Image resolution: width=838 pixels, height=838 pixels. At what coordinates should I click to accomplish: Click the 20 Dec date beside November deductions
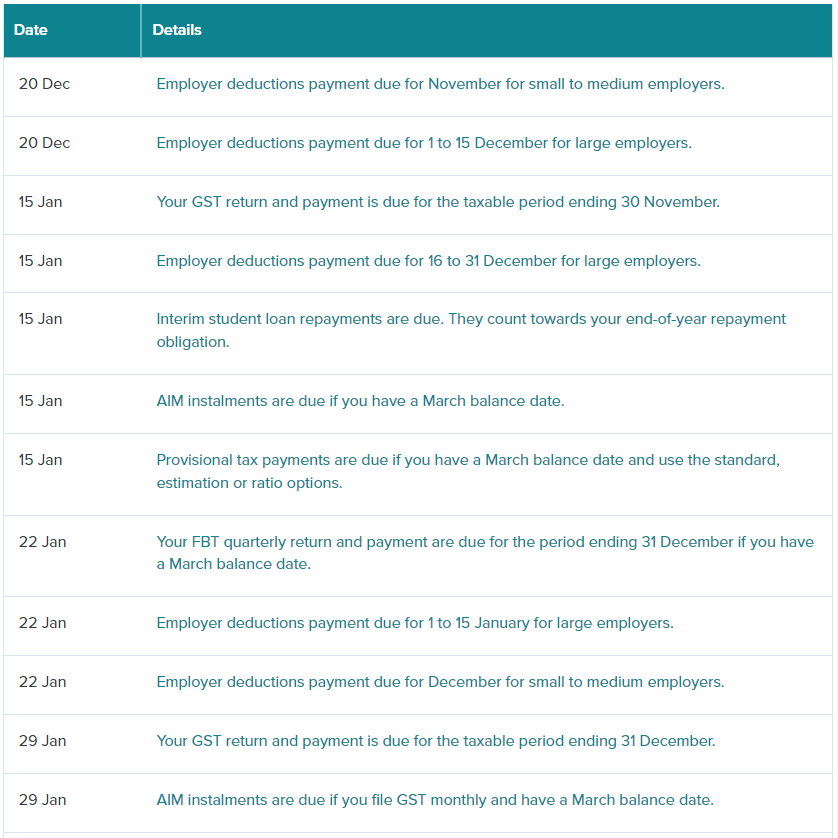[44, 84]
